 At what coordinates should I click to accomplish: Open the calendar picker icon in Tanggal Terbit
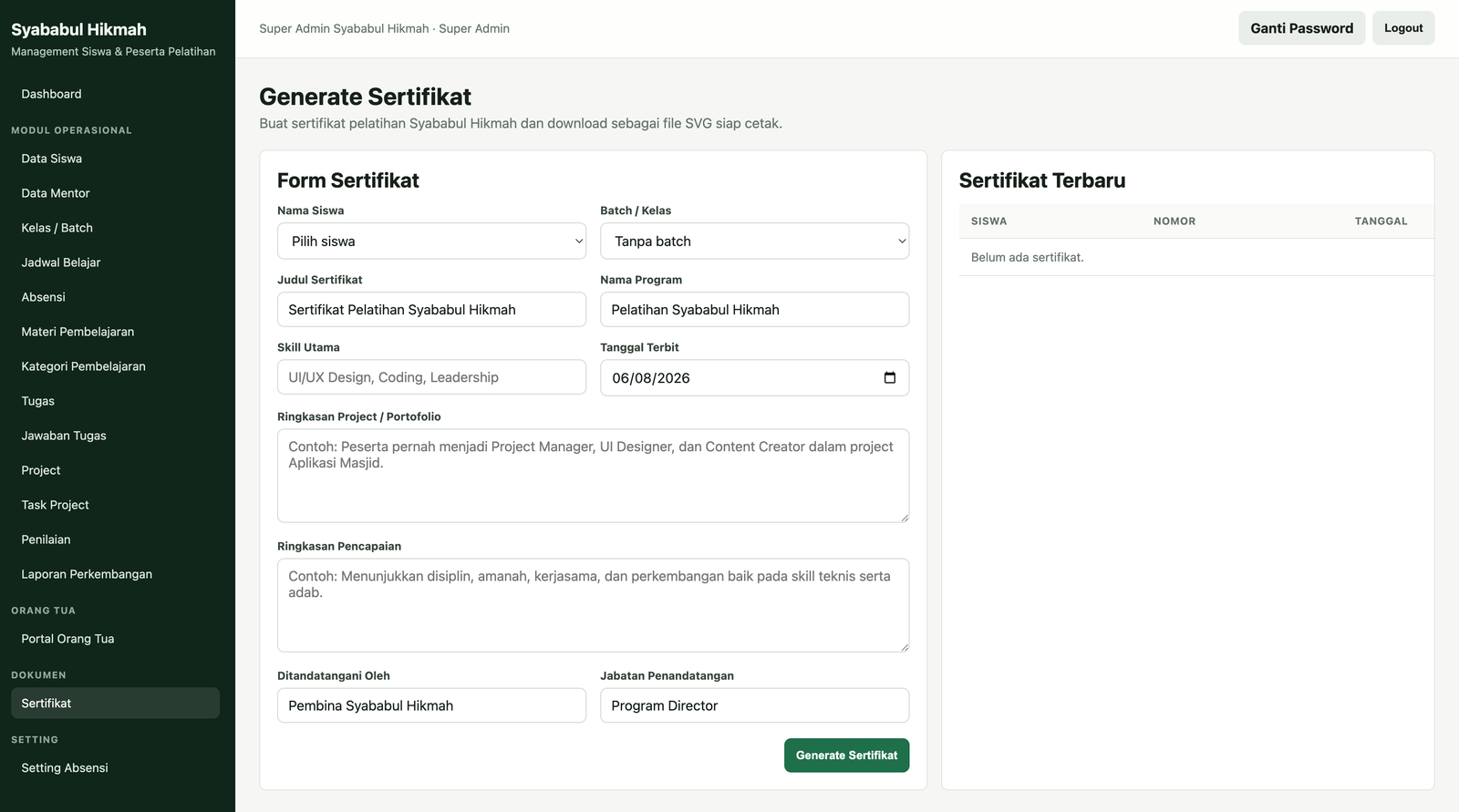890,377
